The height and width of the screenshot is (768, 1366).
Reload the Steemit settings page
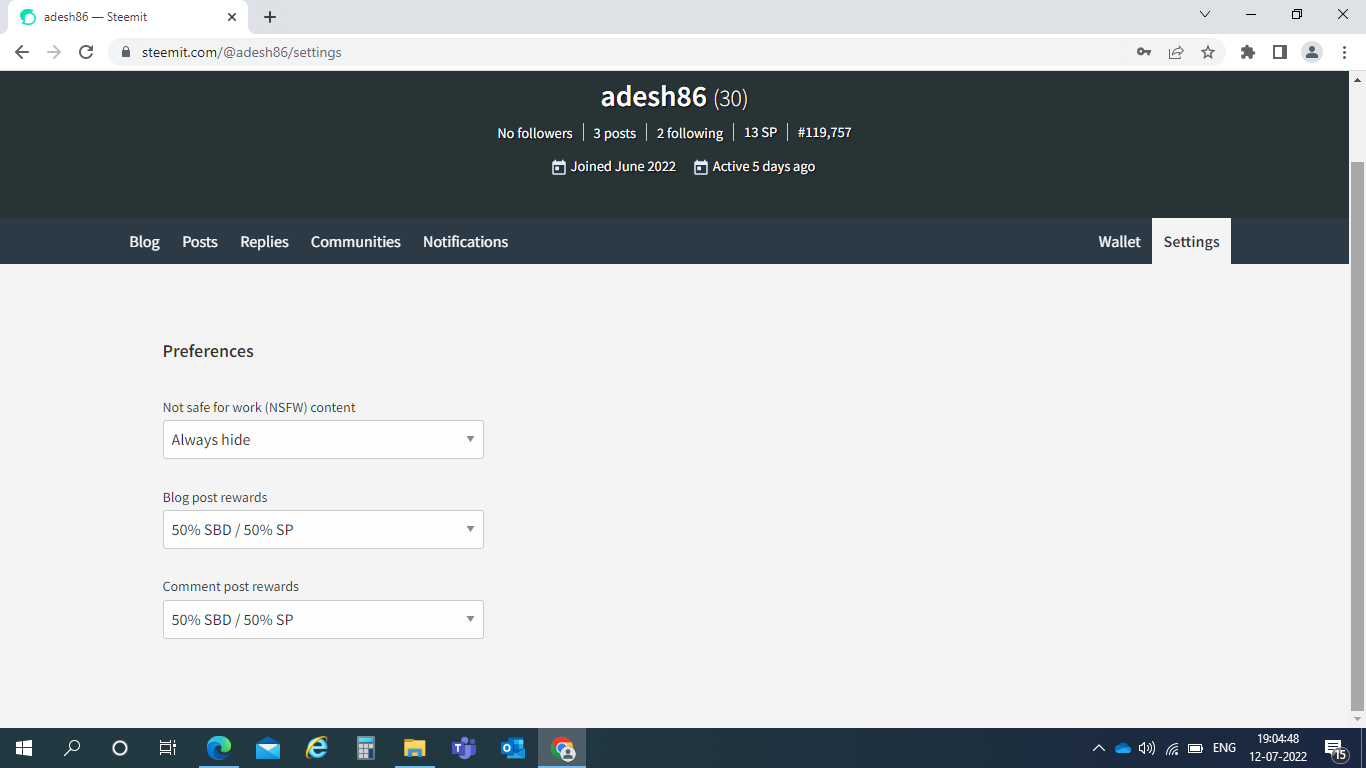[86, 52]
